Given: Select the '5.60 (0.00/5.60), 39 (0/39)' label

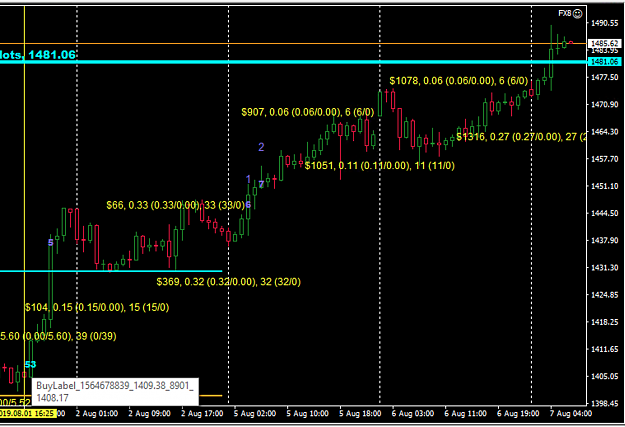Looking at the screenshot, I should click(58, 336).
